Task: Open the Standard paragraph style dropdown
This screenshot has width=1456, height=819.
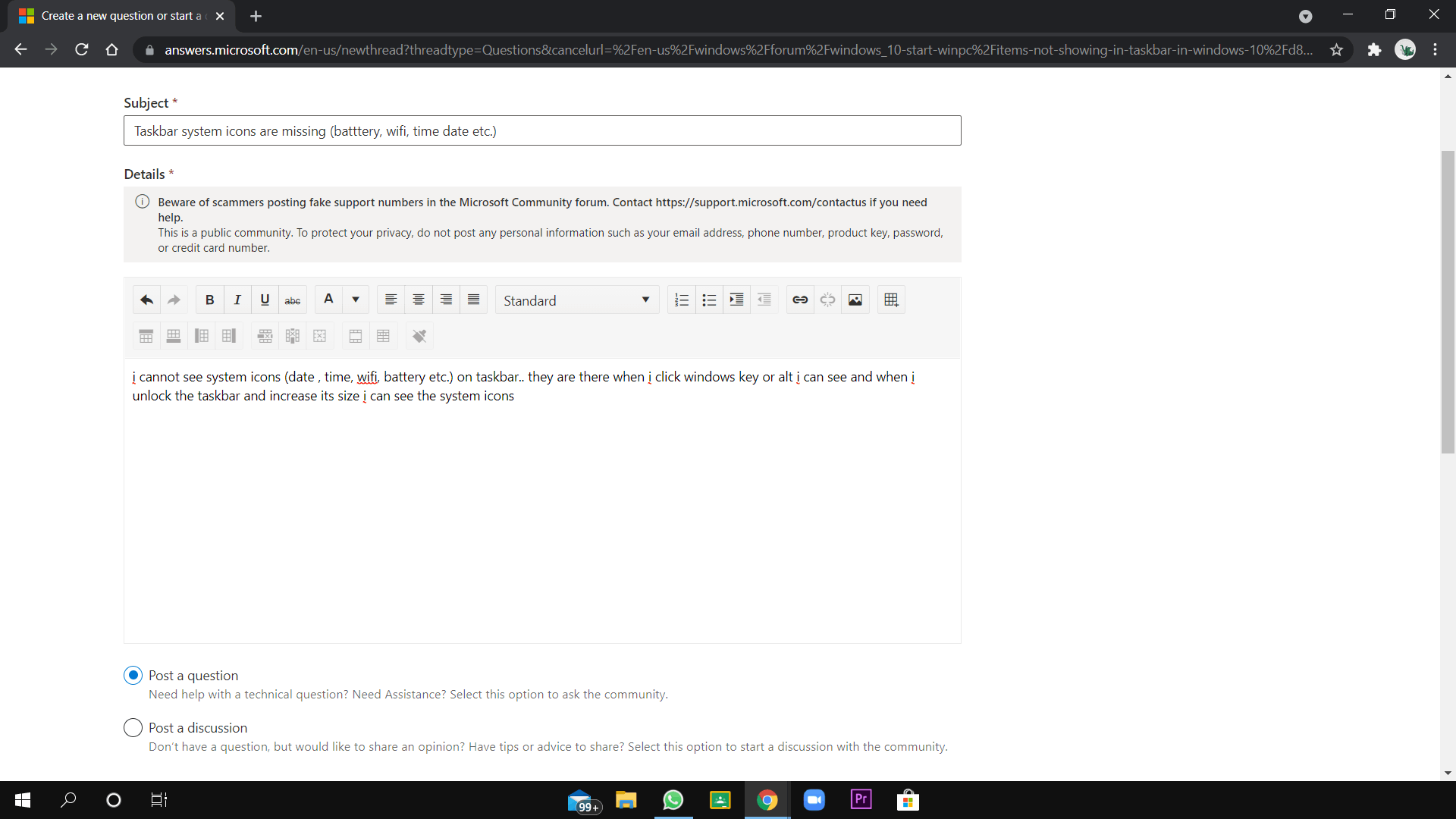Action: 576,300
